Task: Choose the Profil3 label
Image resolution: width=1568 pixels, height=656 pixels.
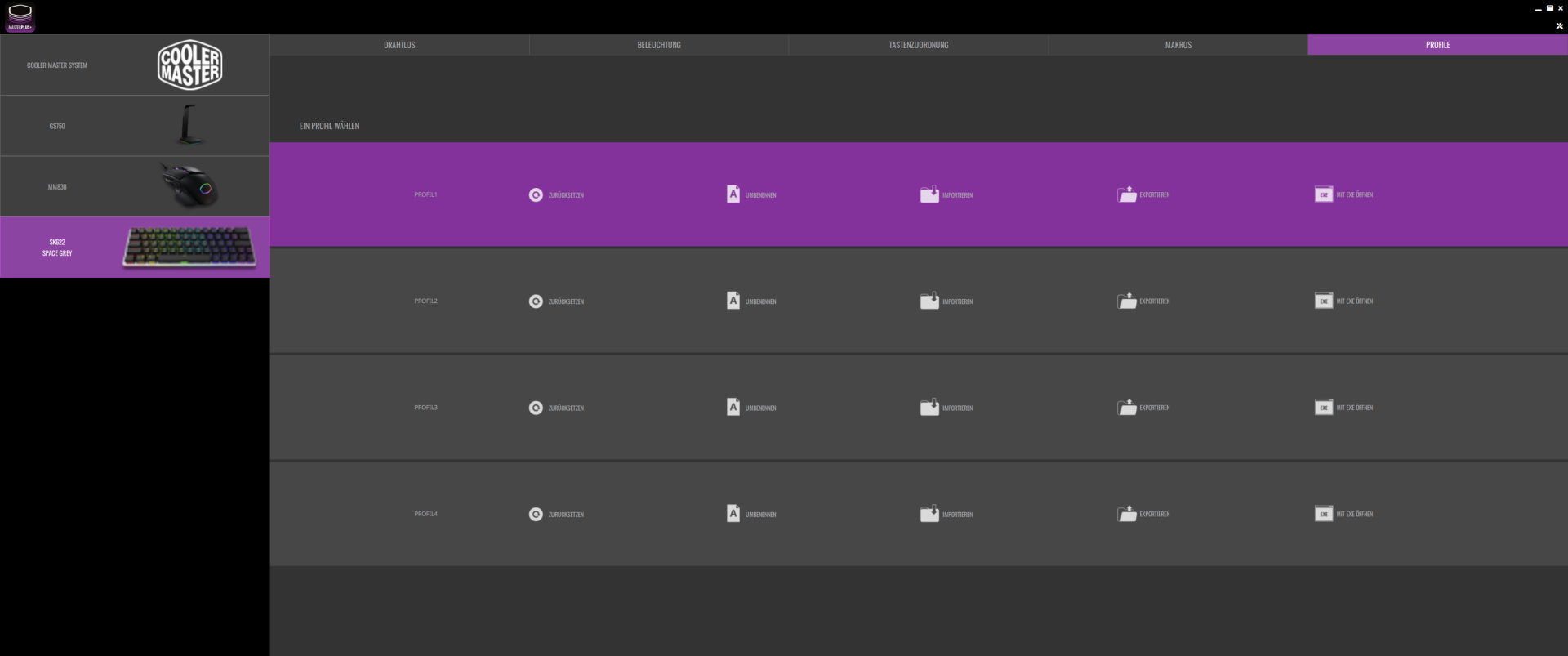Action: pos(425,407)
